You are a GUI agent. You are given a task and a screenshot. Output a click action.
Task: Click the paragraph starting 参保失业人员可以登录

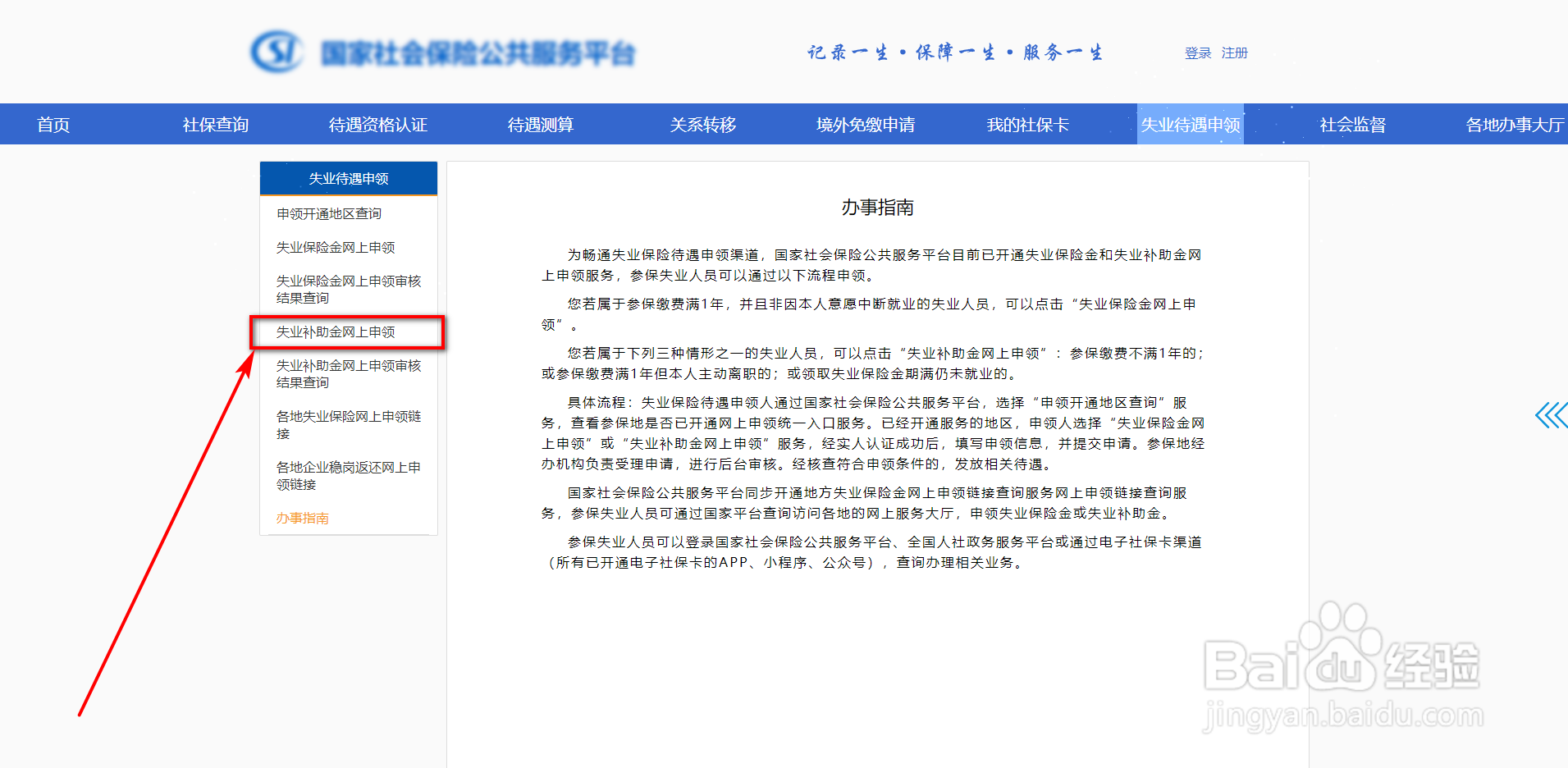(871, 552)
